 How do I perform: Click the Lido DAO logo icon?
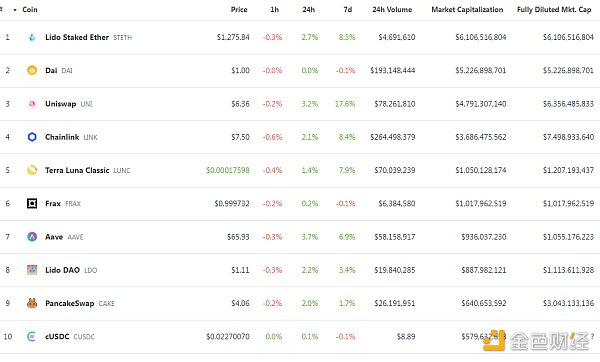32,270
